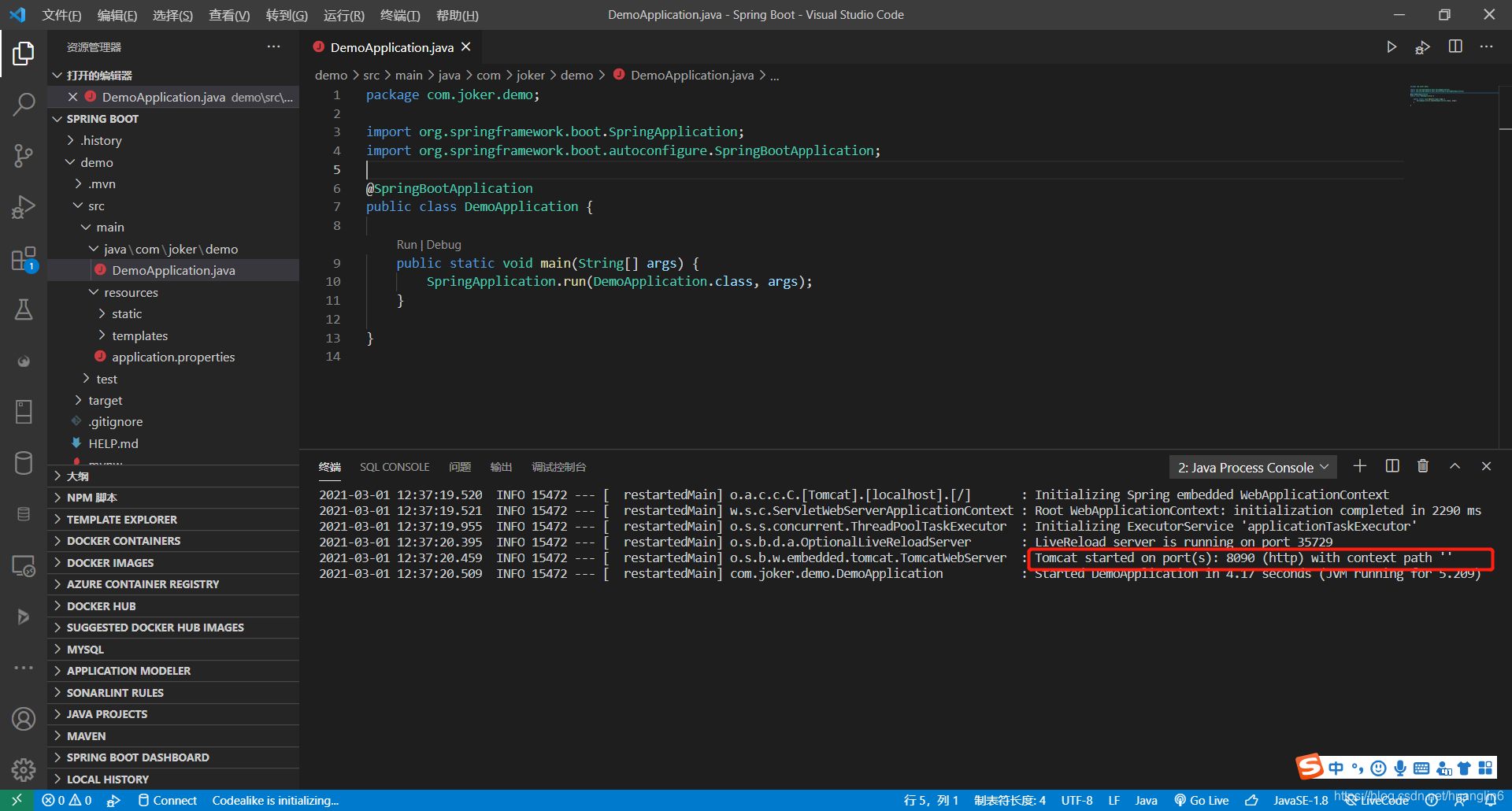Change LF end of line sequence

[x=1114, y=800]
